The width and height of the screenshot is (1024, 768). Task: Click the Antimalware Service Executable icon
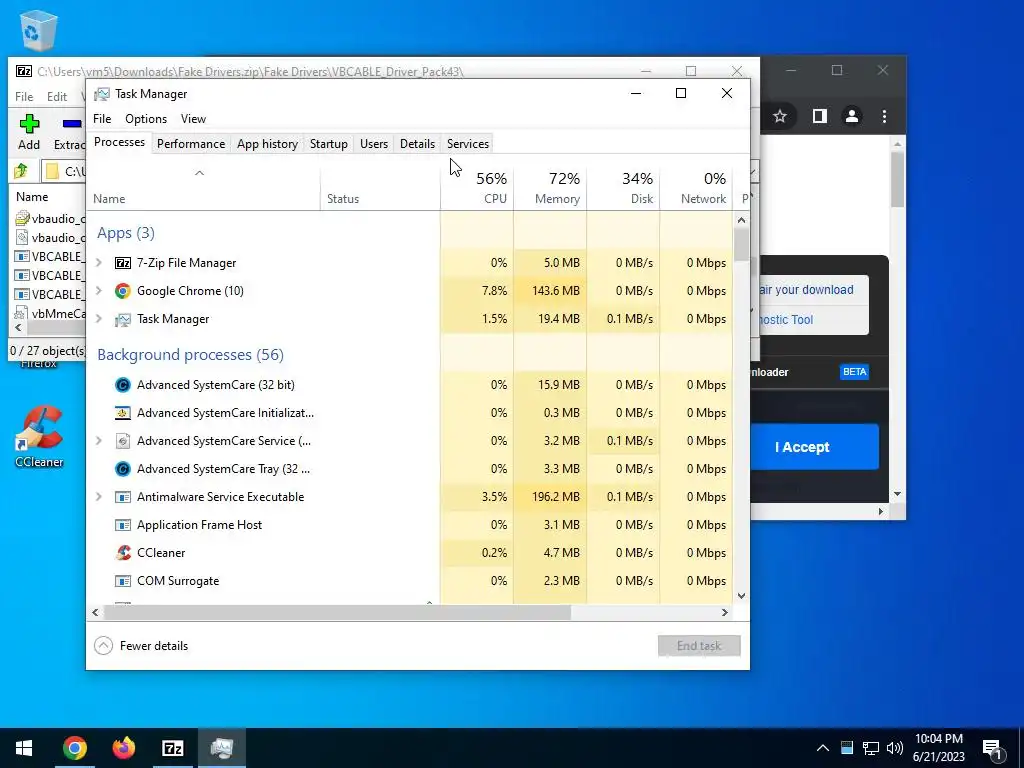tap(123, 498)
